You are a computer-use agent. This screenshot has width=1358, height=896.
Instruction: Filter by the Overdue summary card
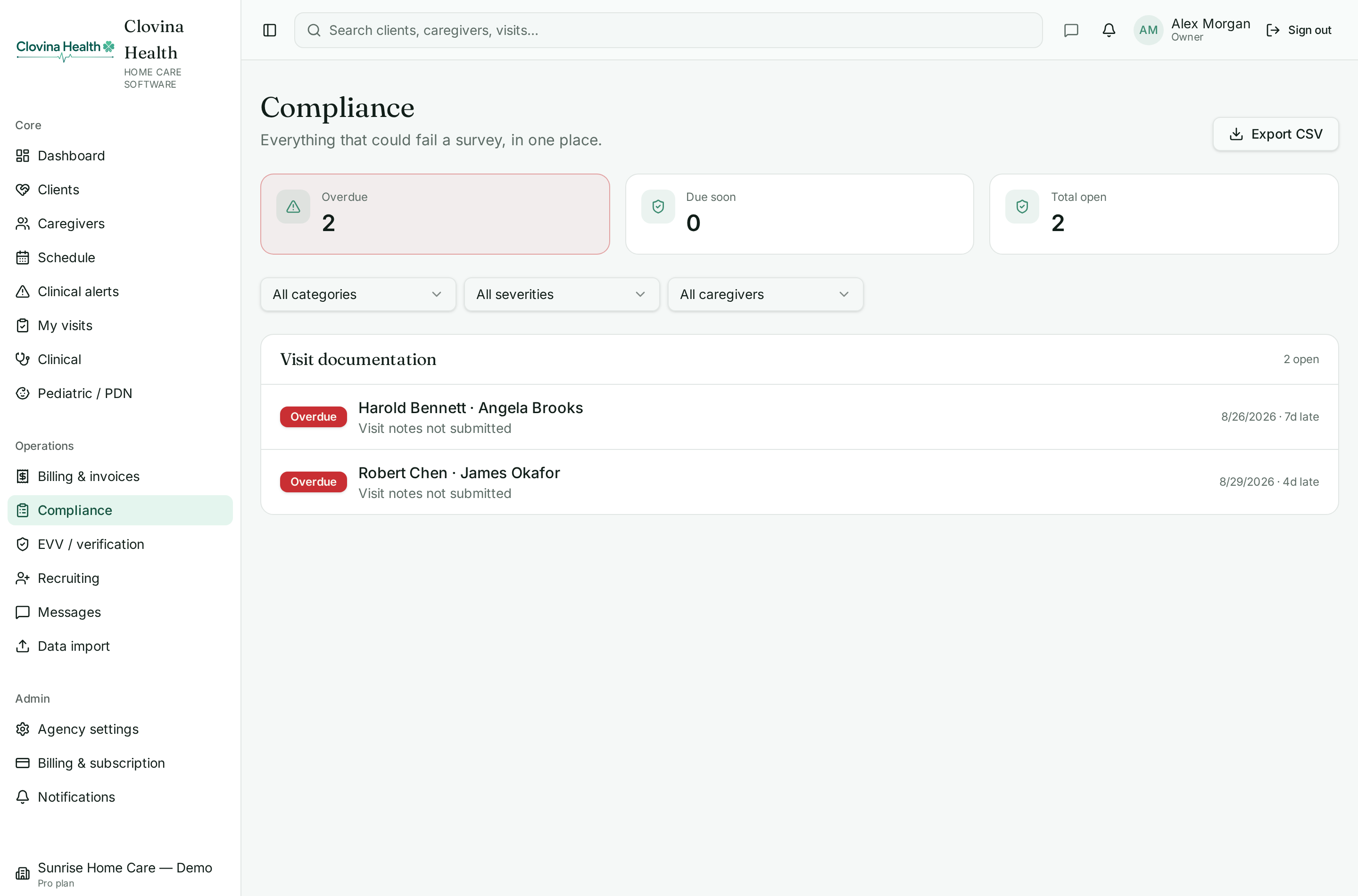pyautogui.click(x=435, y=214)
